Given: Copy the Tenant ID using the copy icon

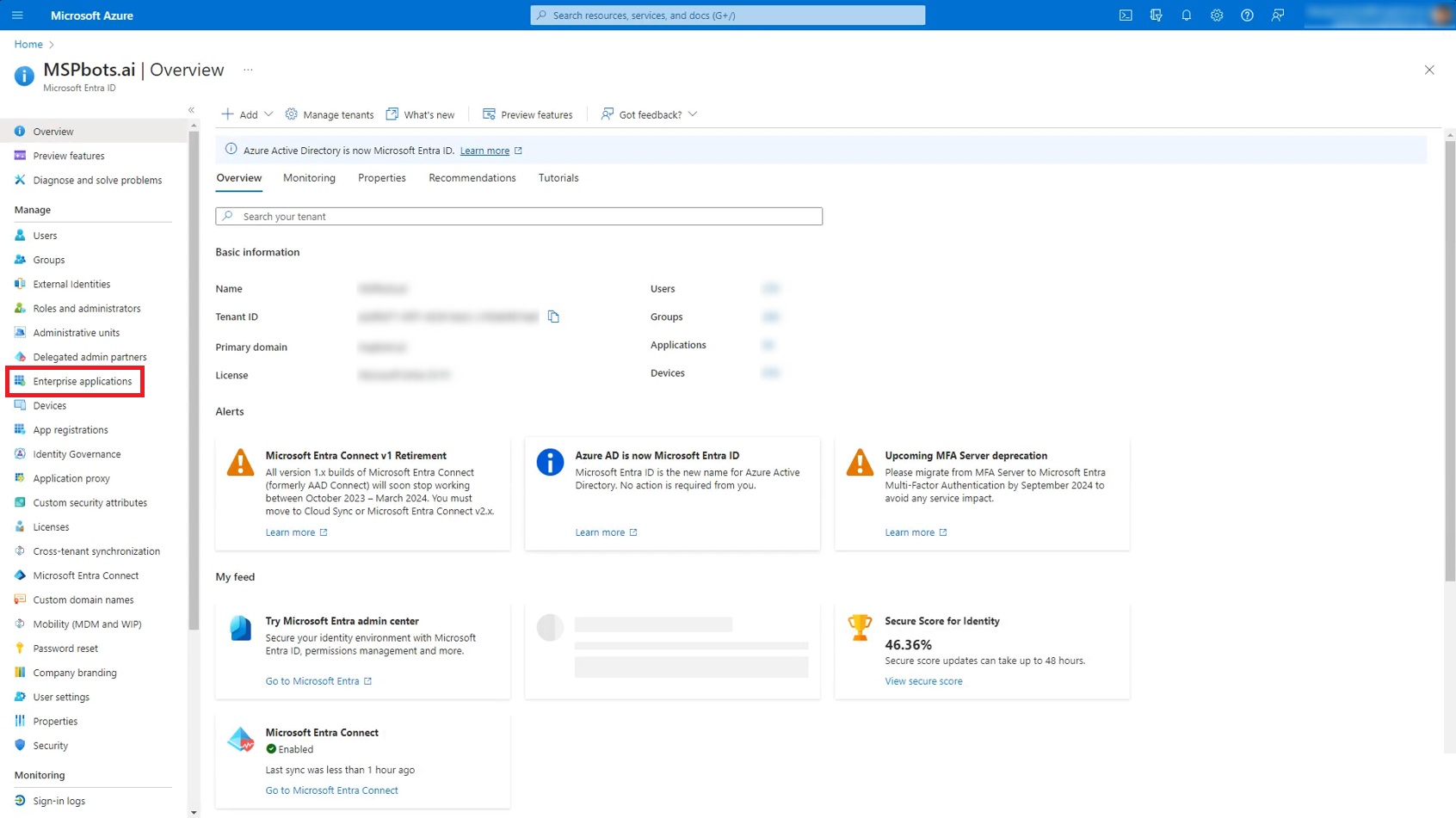Looking at the screenshot, I should [x=554, y=317].
